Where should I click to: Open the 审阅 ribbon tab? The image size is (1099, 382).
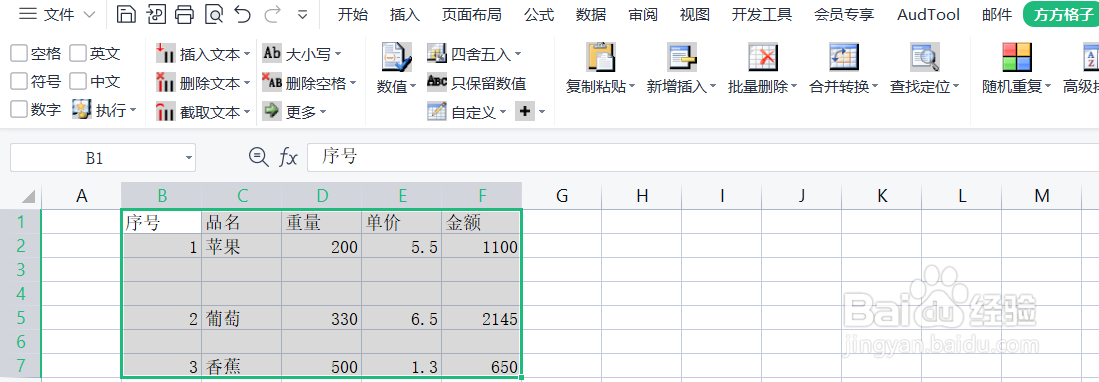pos(643,14)
